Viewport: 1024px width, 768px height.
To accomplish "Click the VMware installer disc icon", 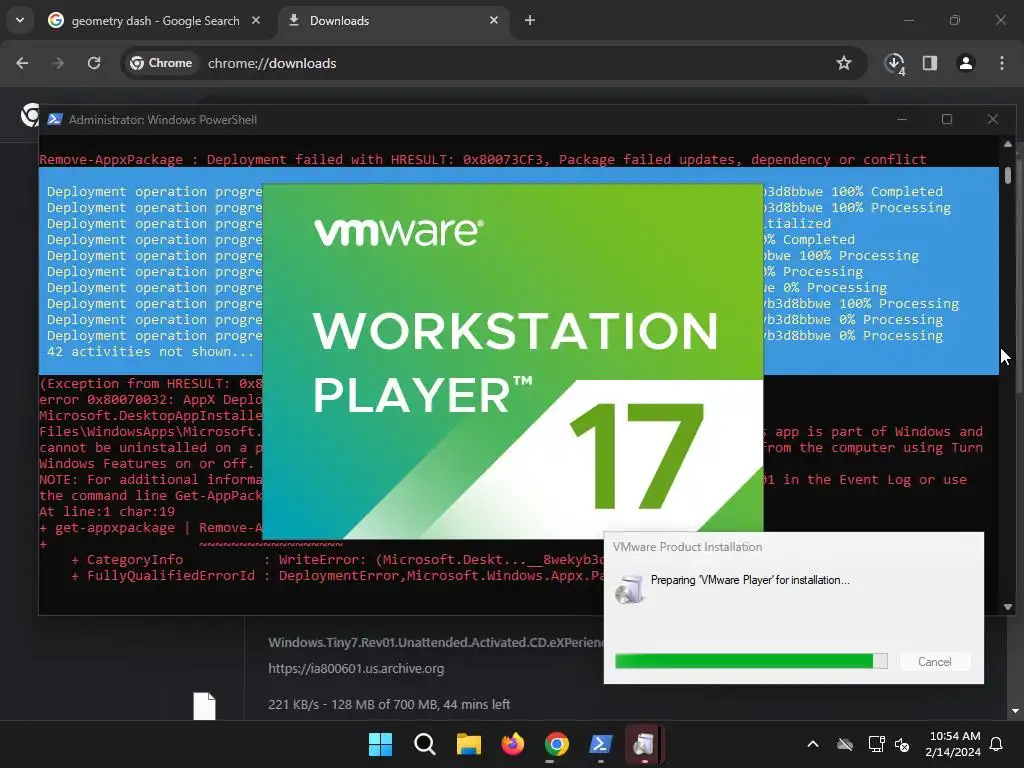I will 630,590.
